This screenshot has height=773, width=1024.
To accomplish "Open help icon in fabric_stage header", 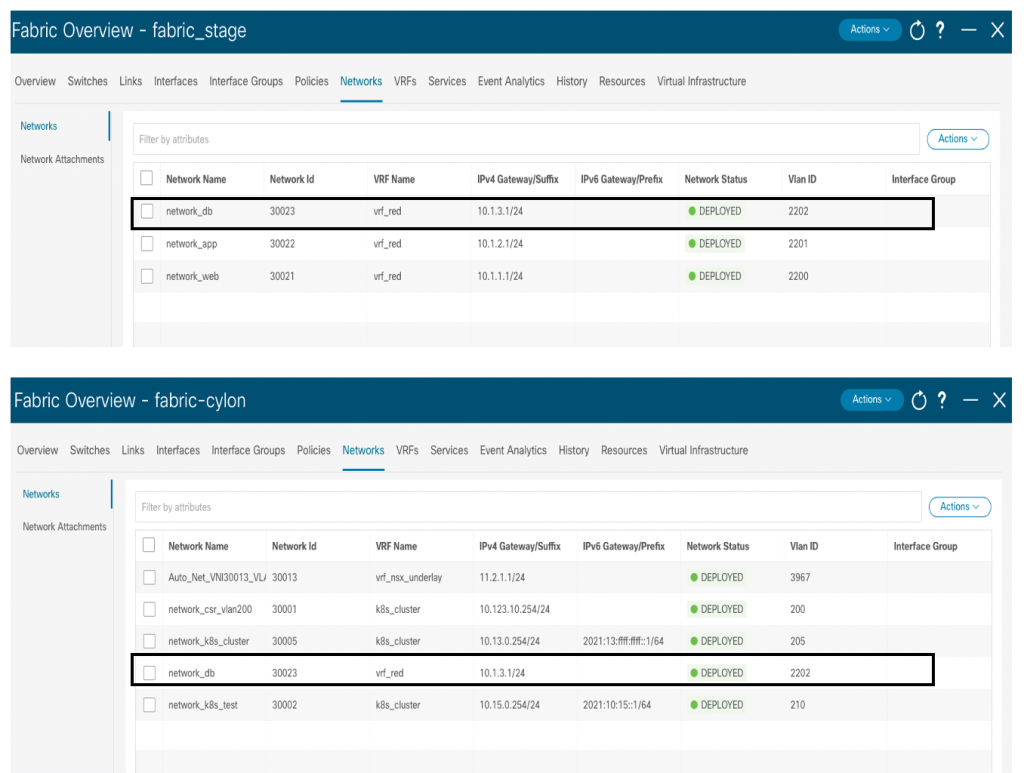I will 941,30.
